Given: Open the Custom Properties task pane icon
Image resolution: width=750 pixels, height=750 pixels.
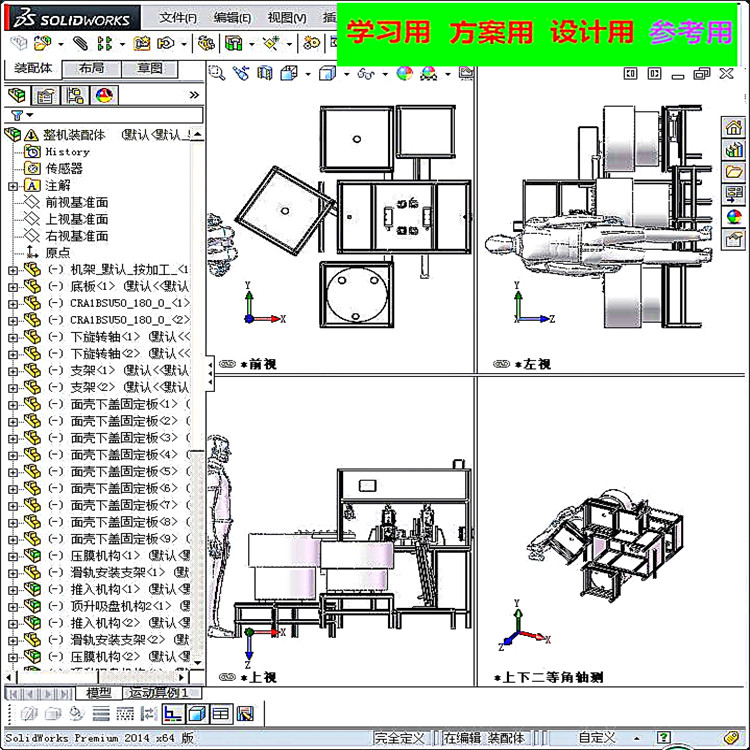Looking at the screenshot, I should 733,238.
